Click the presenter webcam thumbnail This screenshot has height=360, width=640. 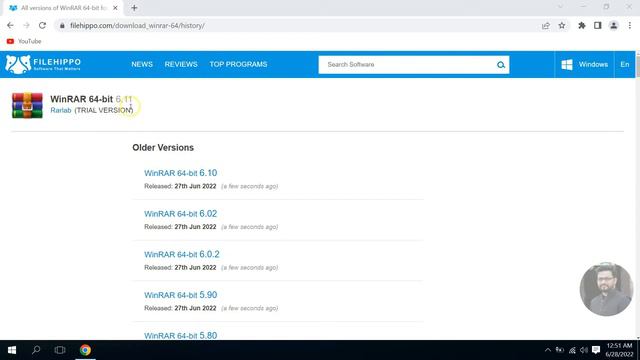[606, 289]
